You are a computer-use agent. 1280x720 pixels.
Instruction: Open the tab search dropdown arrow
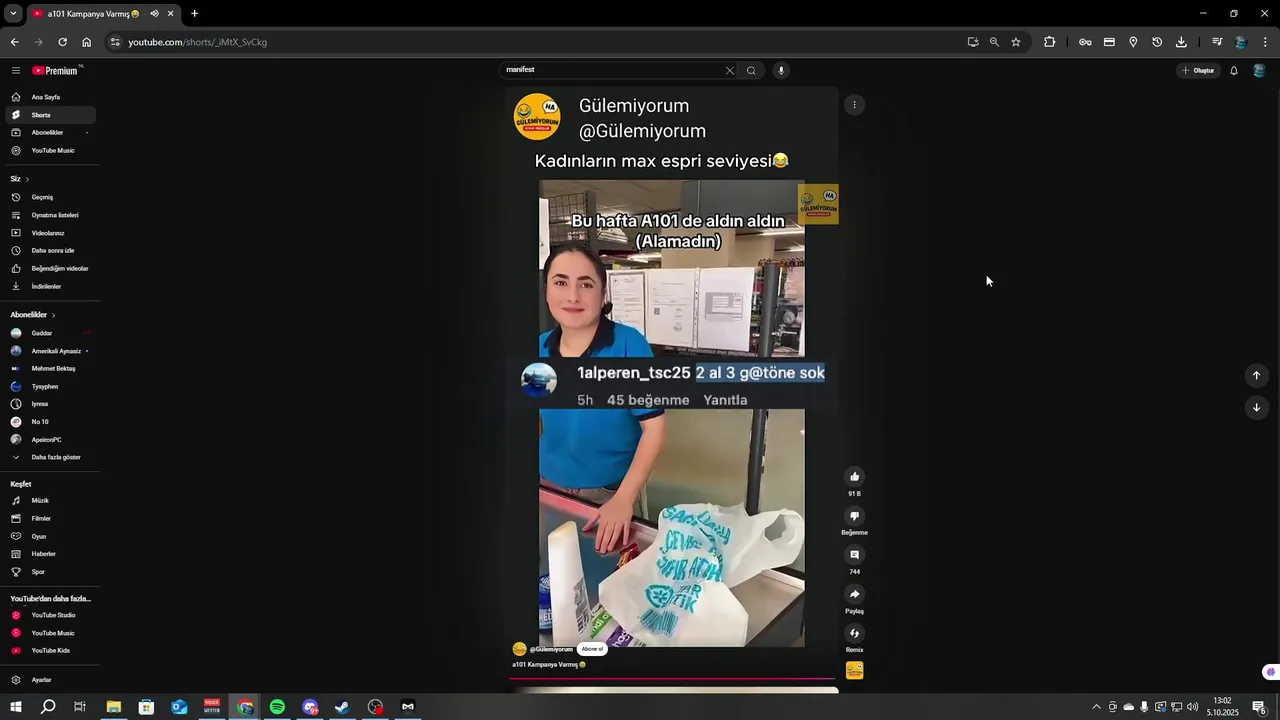click(13, 14)
